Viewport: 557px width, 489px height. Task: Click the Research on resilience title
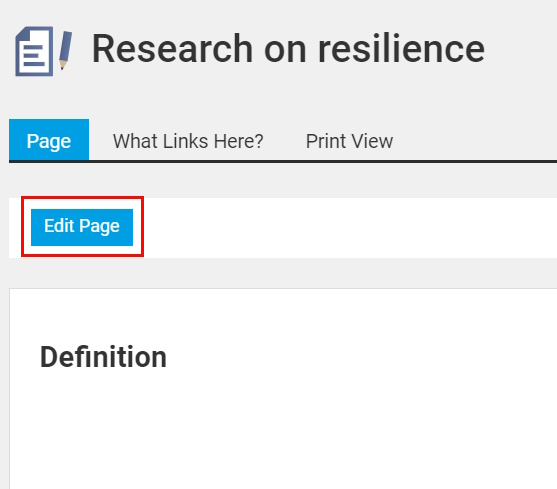pos(288,49)
